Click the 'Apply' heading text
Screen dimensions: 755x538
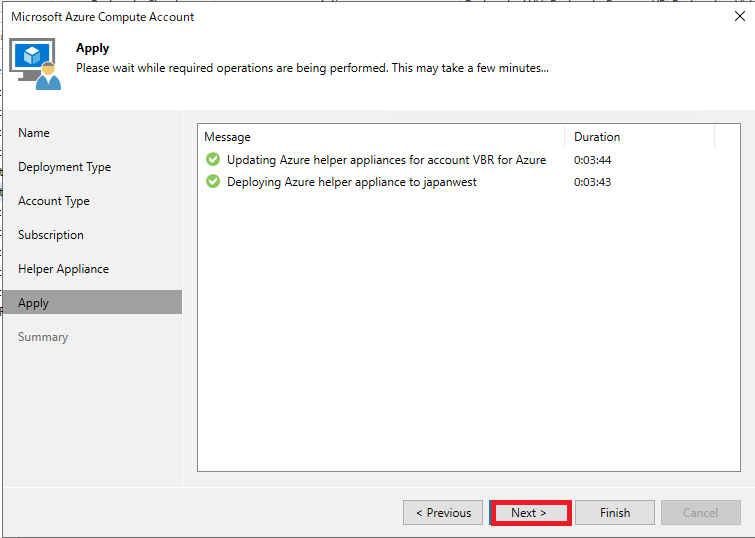pos(92,48)
